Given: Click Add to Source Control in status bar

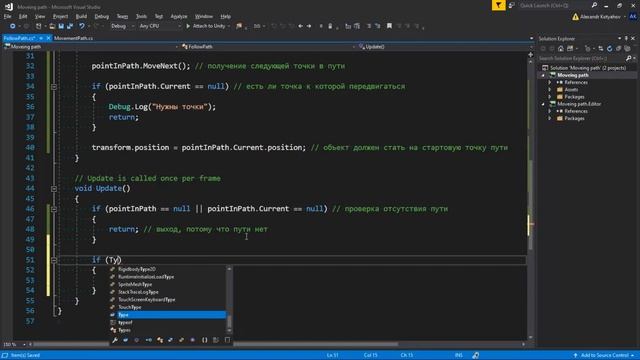Looking at the screenshot, I should pos(604,356).
